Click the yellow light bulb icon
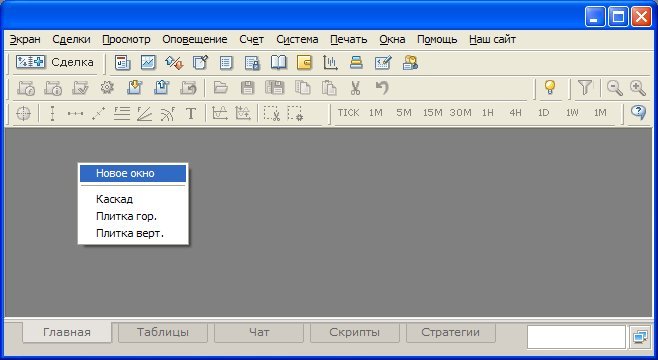 [x=550, y=88]
